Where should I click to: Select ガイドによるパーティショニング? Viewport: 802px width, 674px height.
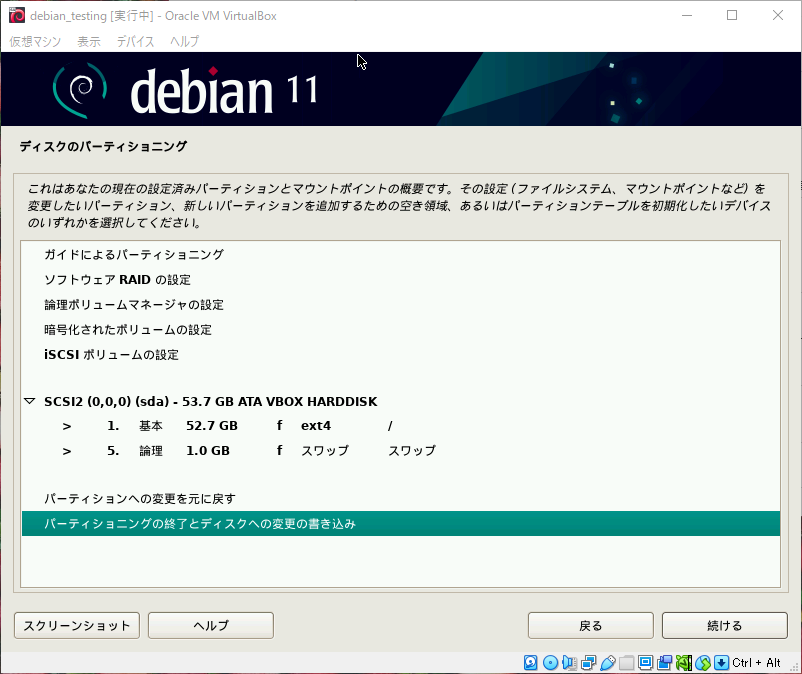[x=401, y=255]
